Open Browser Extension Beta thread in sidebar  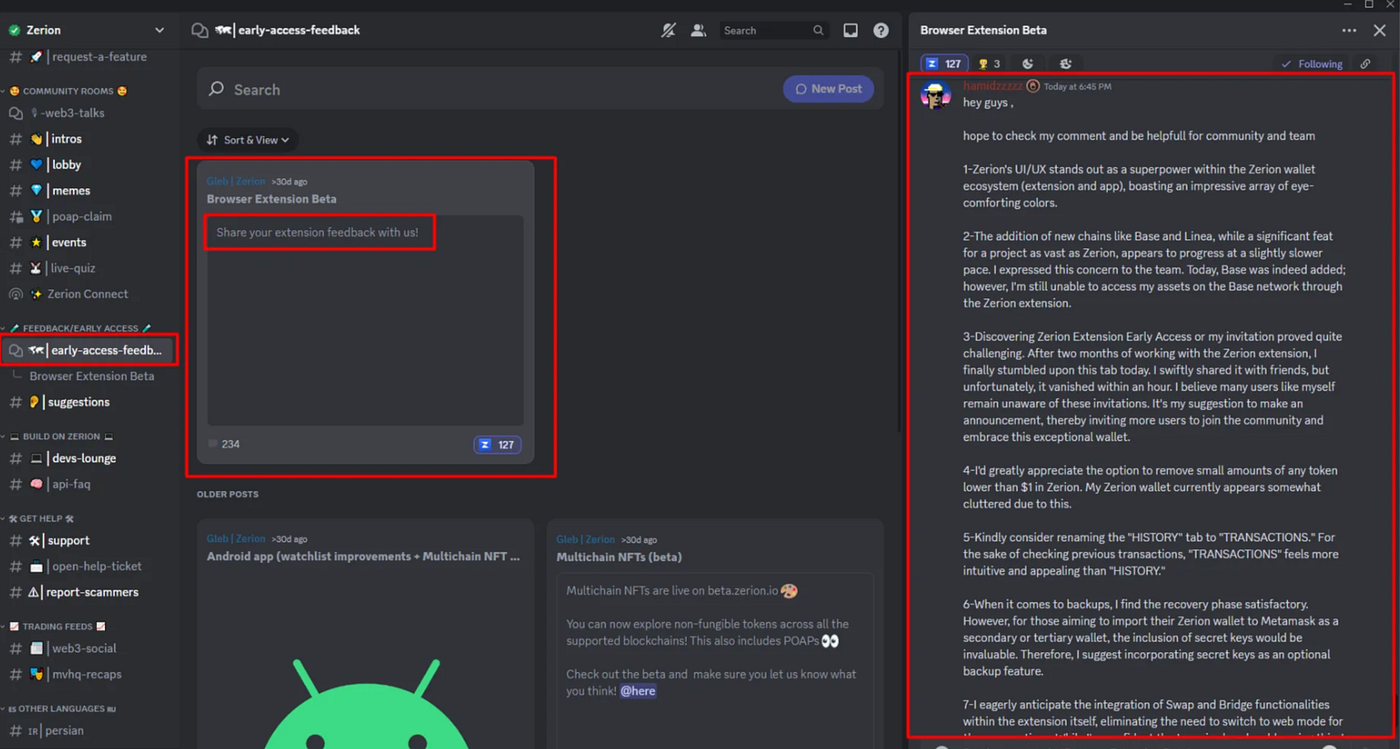click(x=92, y=377)
